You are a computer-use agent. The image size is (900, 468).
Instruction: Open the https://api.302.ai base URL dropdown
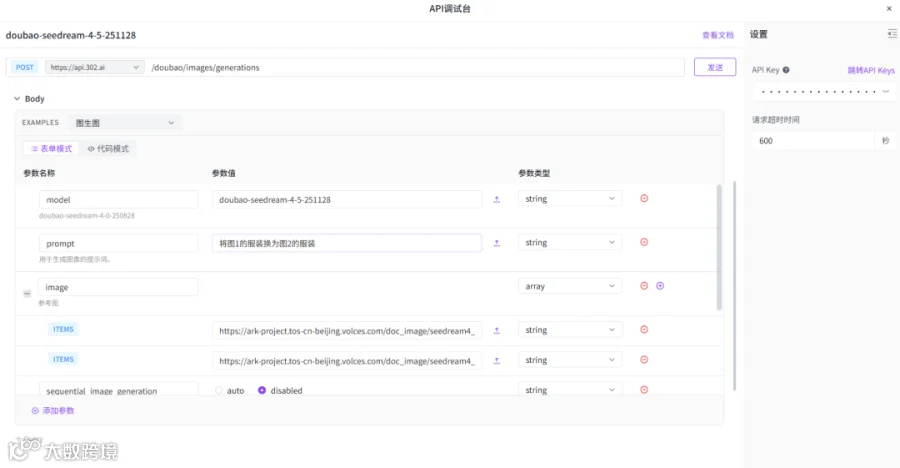click(x=94, y=67)
